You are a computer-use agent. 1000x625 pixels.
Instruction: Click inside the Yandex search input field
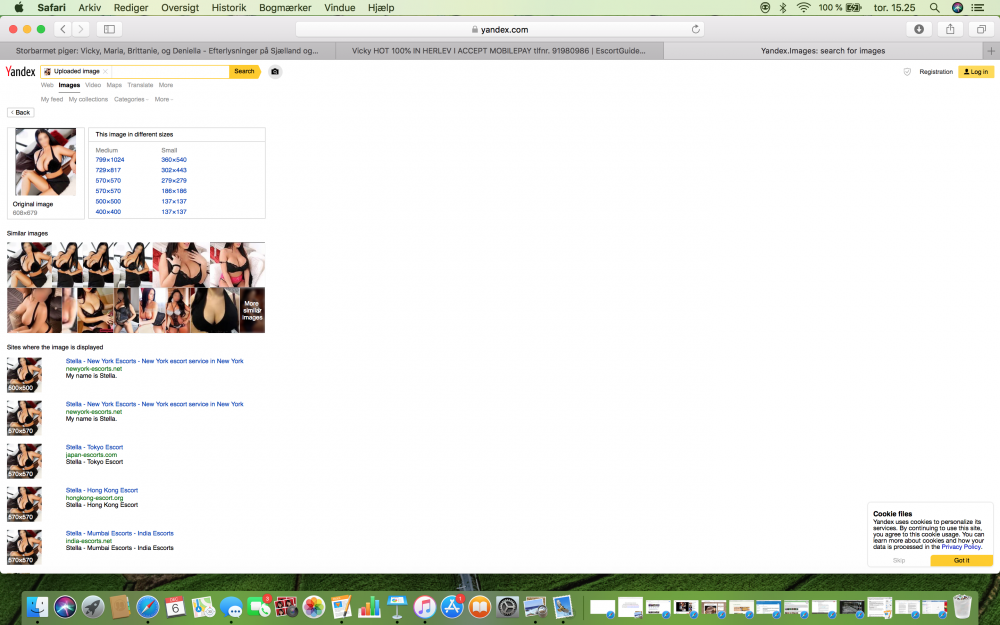pos(168,72)
